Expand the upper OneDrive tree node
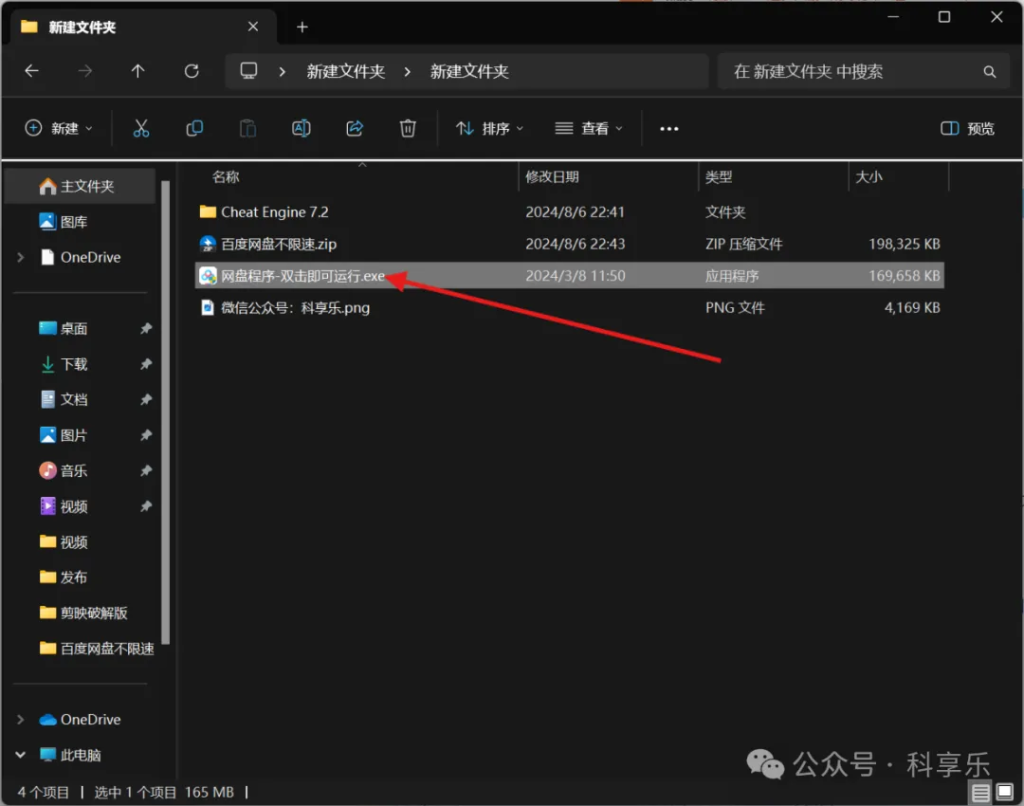 click(x=20, y=257)
